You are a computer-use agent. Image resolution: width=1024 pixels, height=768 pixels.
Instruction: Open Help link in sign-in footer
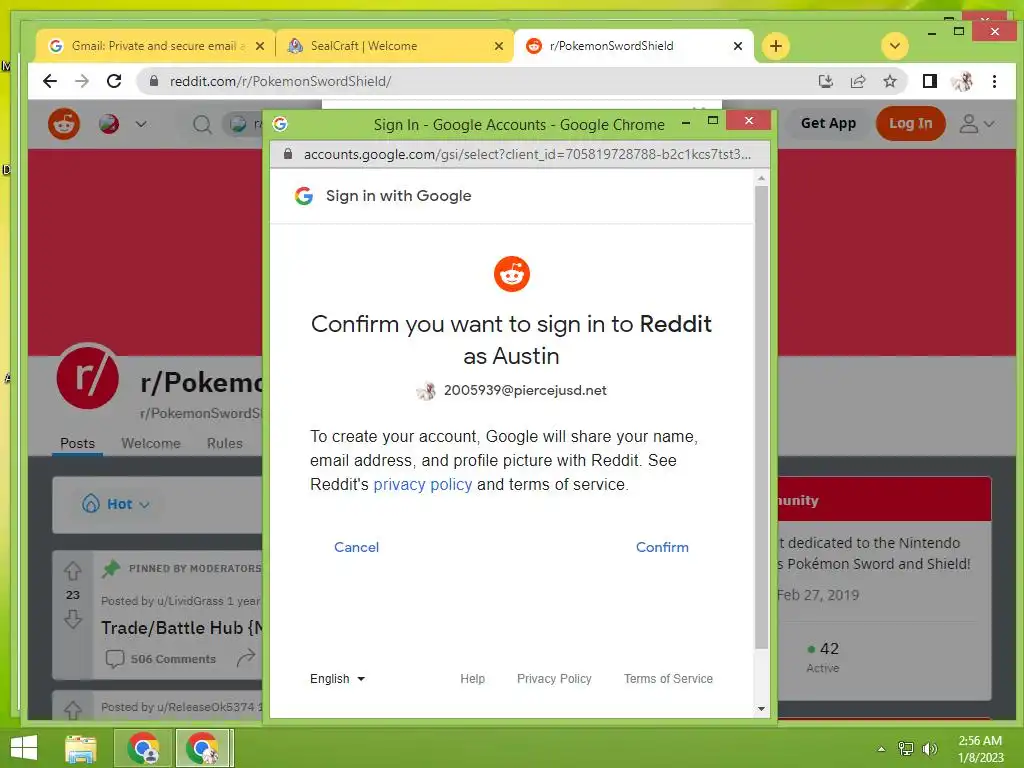pos(472,679)
